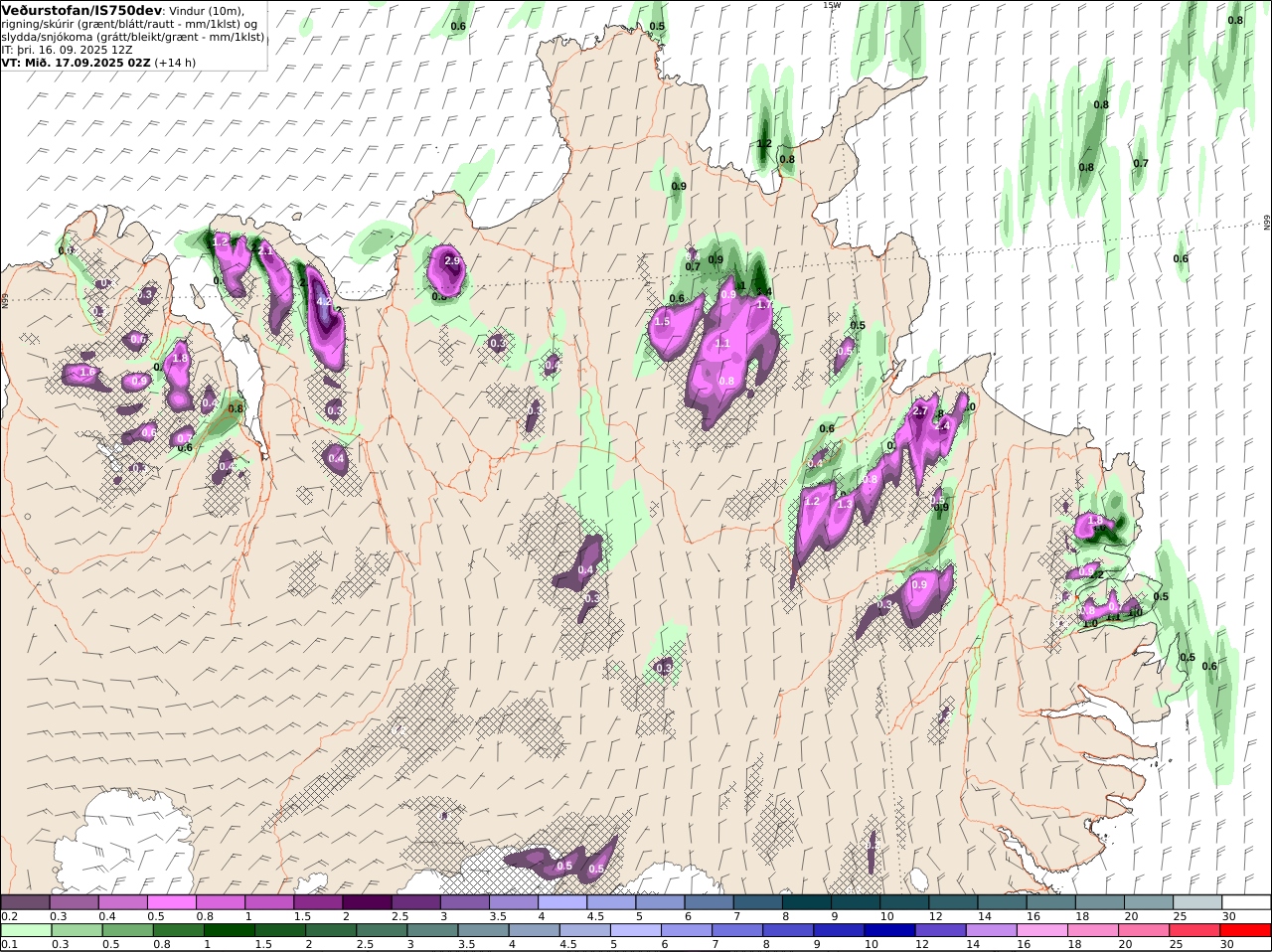Screen dimensions: 1272x952
Task: Click the pink rain swatch labeled 18
Action: coord(1093,930)
